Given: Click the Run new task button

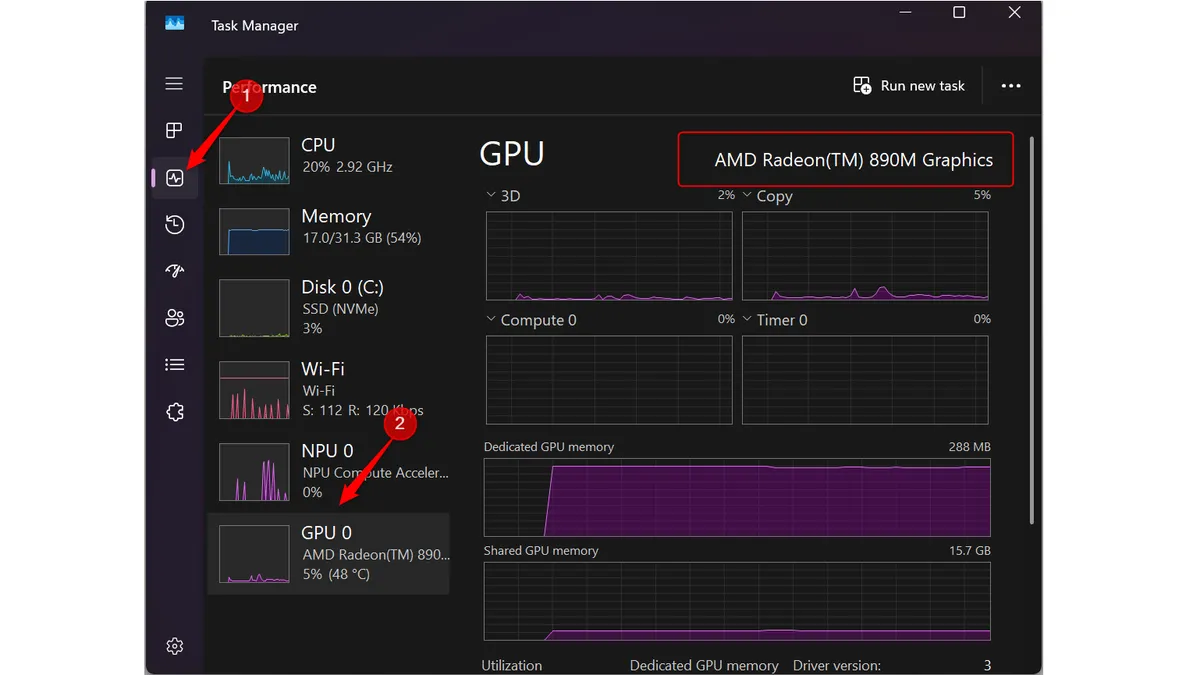Looking at the screenshot, I should point(908,86).
